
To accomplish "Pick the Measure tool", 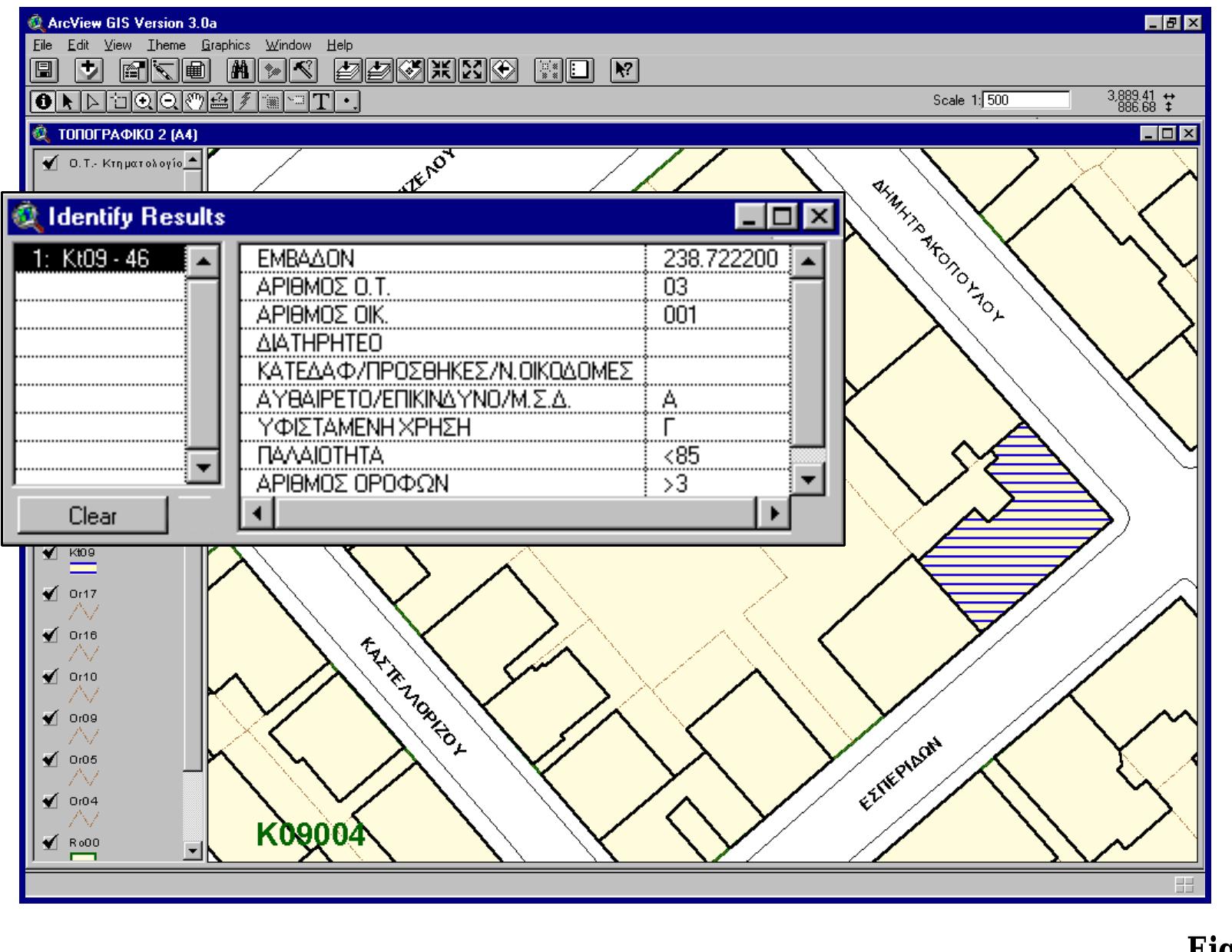I will coord(219,98).
